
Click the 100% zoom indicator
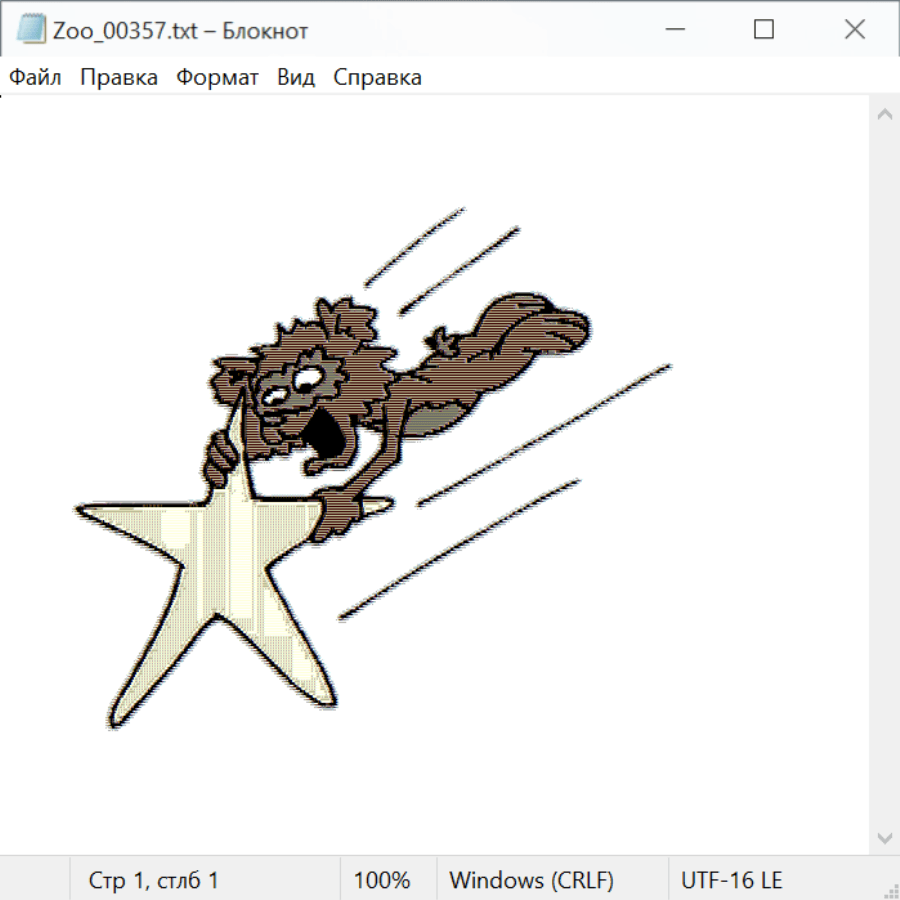coord(382,880)
